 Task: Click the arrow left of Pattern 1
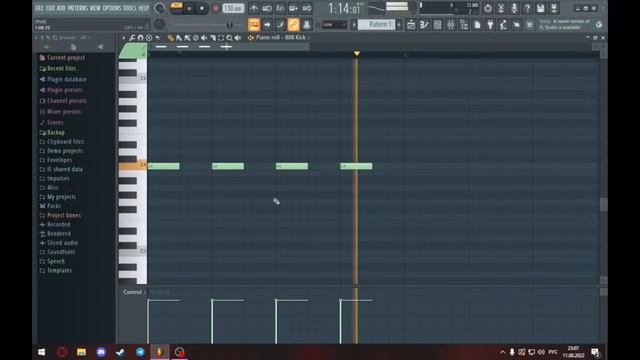point(354,24)
